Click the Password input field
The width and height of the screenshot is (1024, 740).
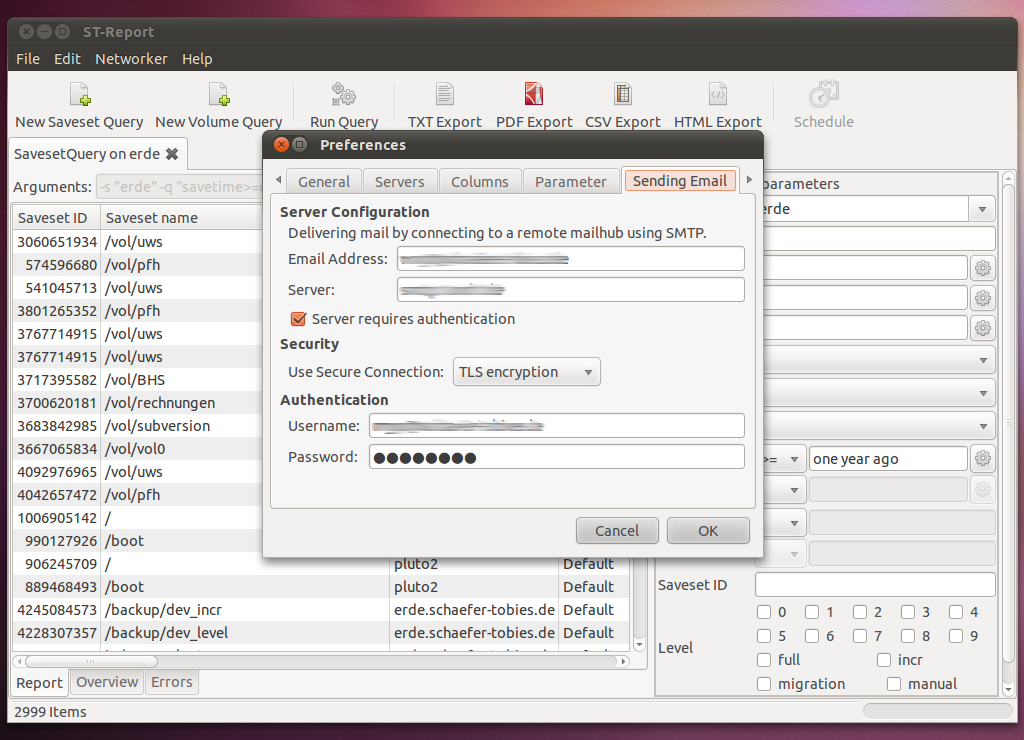pyautogui.click(x=556, y=457)
